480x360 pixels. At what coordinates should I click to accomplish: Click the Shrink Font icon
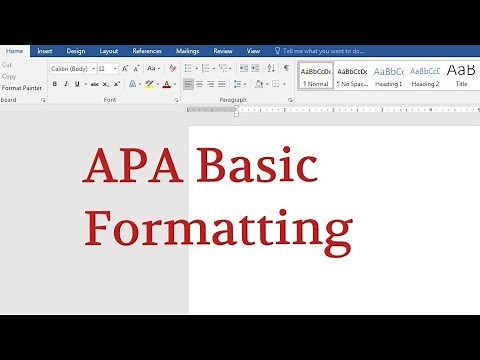click(x=136, y=69)
